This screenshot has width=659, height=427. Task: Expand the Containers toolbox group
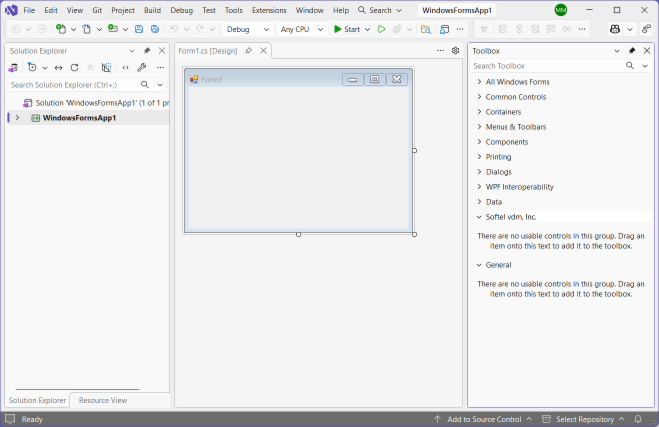479,111
